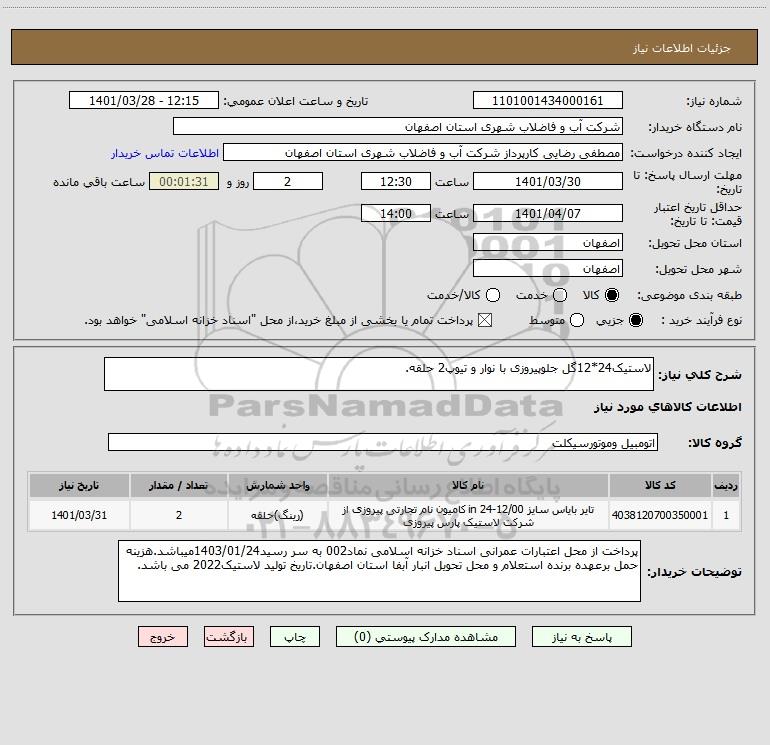
Task: Select the متوسط purchase type radio
Action: (x=577, y=320)
